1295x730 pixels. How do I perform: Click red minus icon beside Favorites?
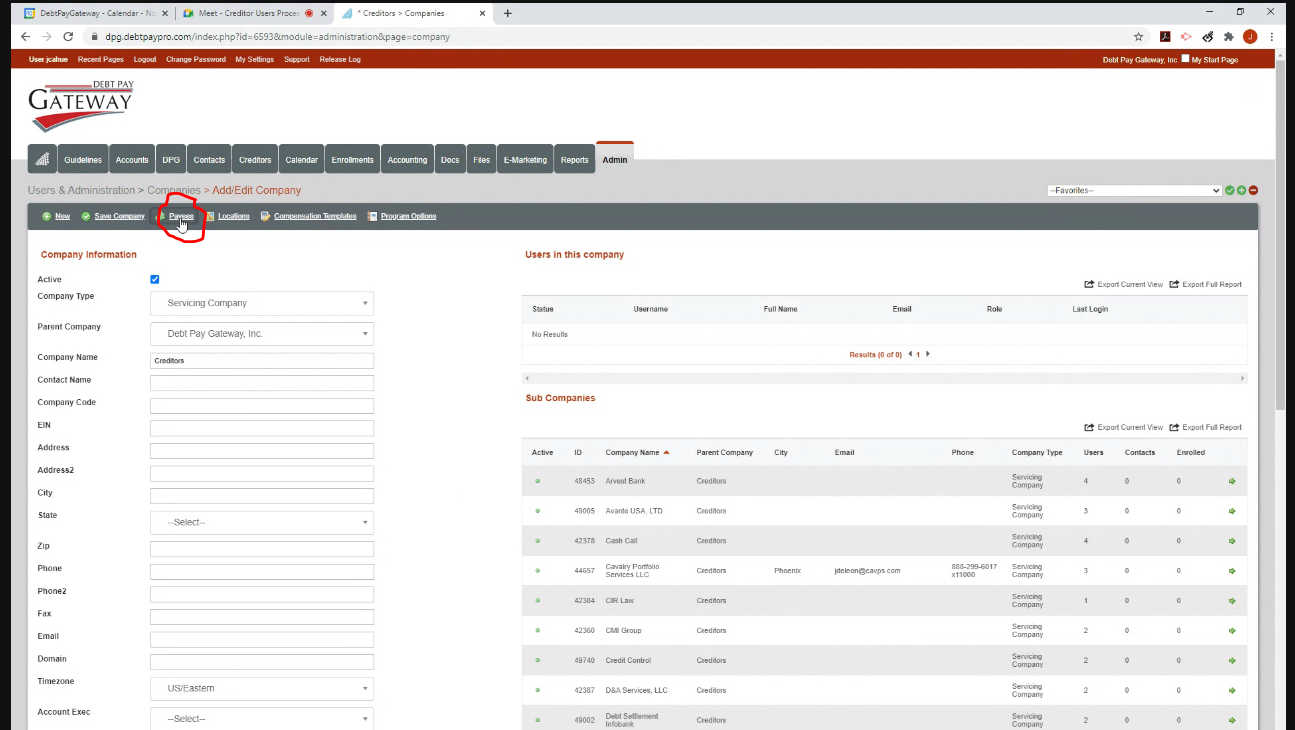pos(1253,190)
